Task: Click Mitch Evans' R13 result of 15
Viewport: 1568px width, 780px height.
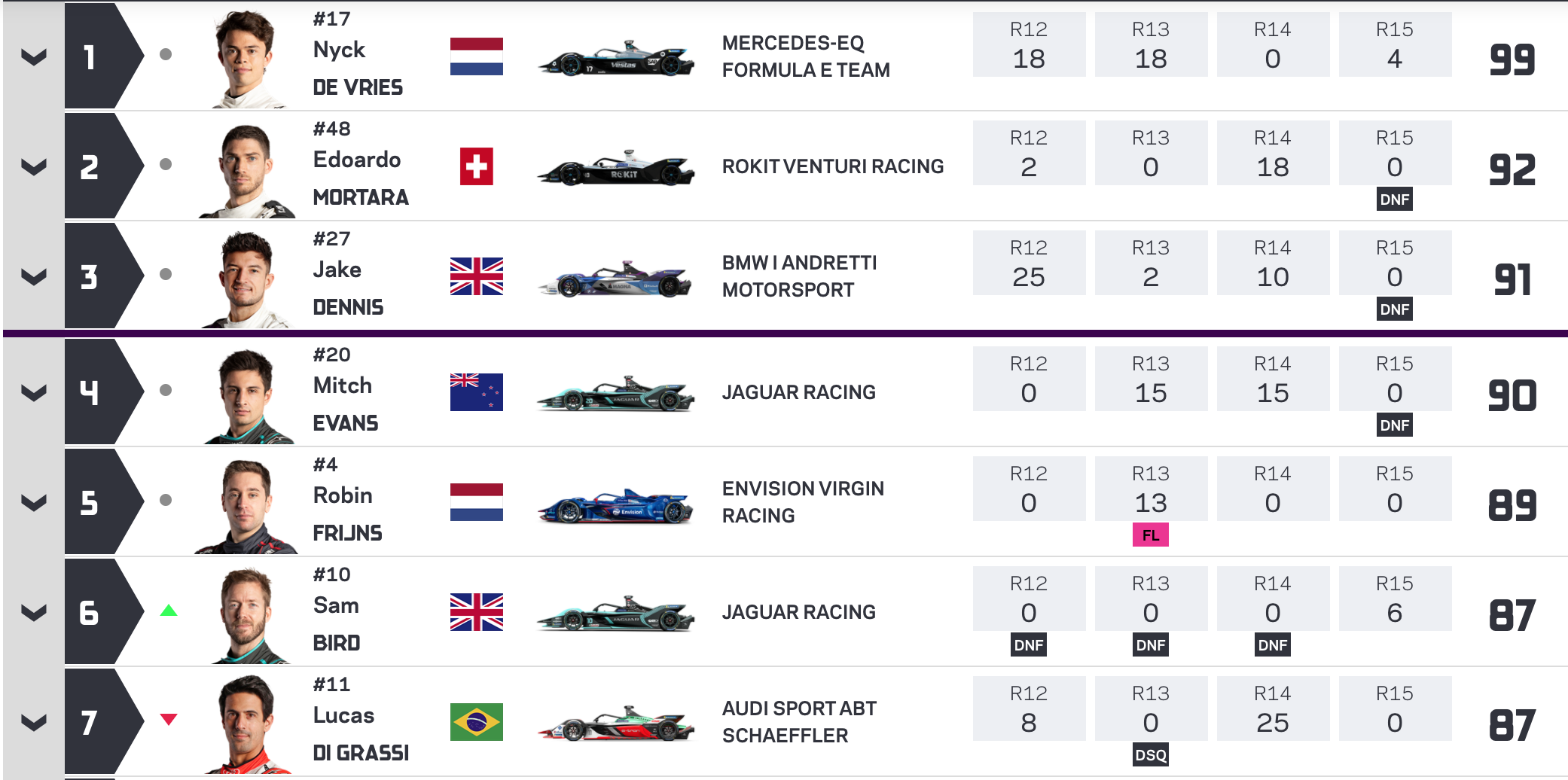Action: [x=1151, y=379]
